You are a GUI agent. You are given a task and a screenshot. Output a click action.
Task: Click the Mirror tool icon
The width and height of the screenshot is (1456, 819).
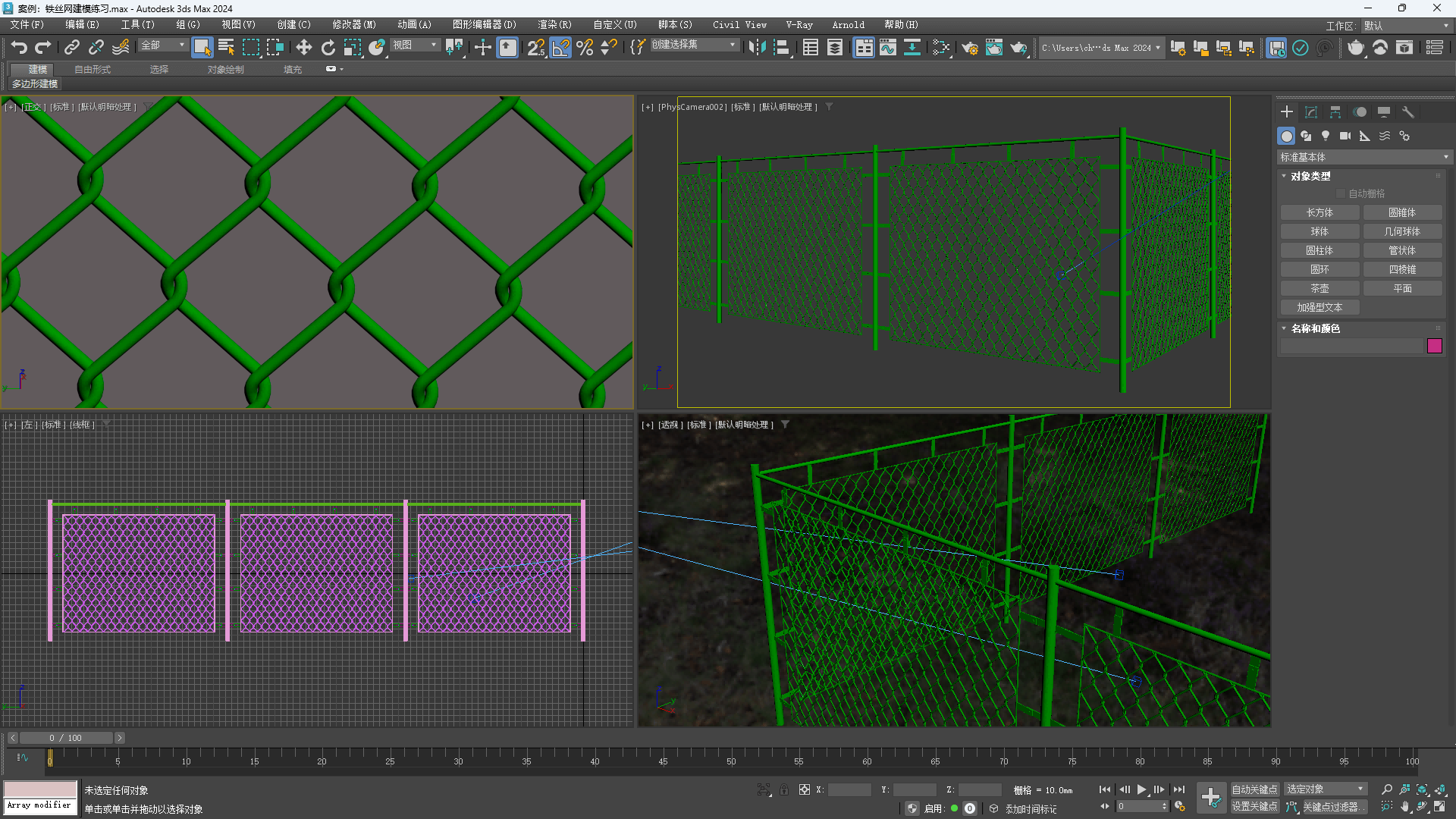(757, 48)
